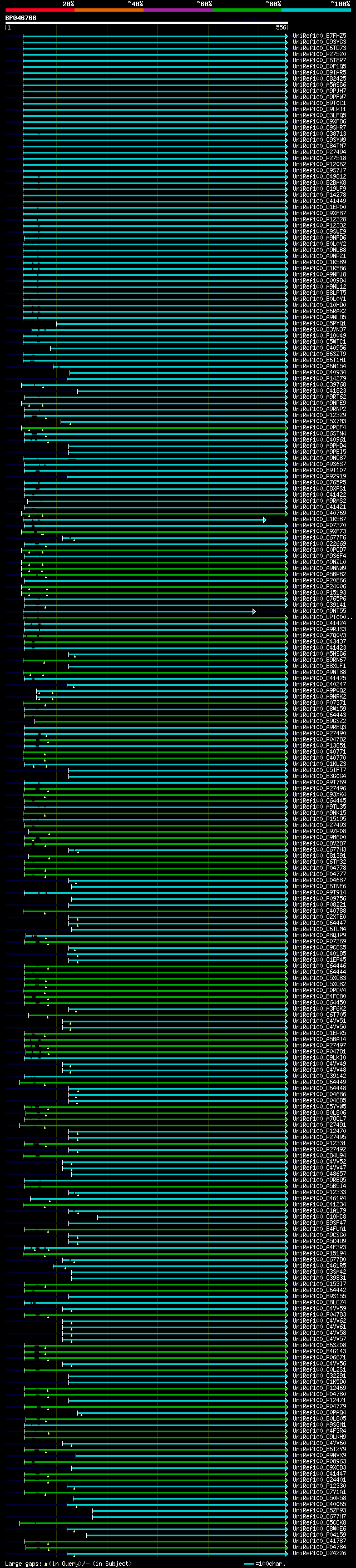This screenshot has height=1568, width=356.
Task: Choose the UniRef100_Q41424 hit
Action: click(319, 624)
